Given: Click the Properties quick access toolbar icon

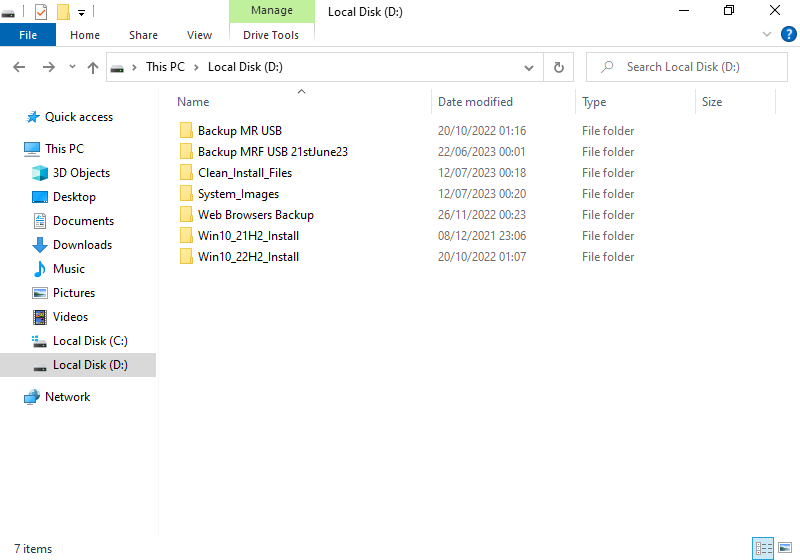Looking at the screenshot, I should tap(41, 12).
